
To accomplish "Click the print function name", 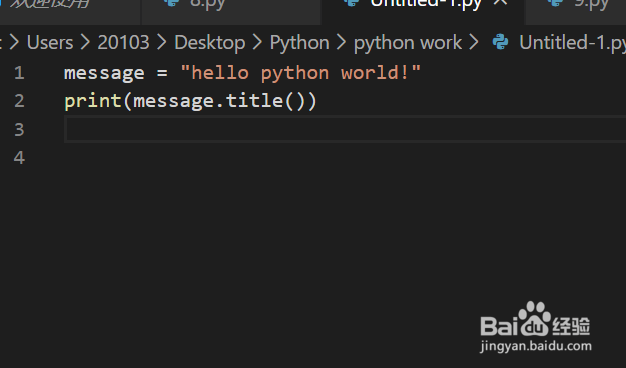I will 93,101.
